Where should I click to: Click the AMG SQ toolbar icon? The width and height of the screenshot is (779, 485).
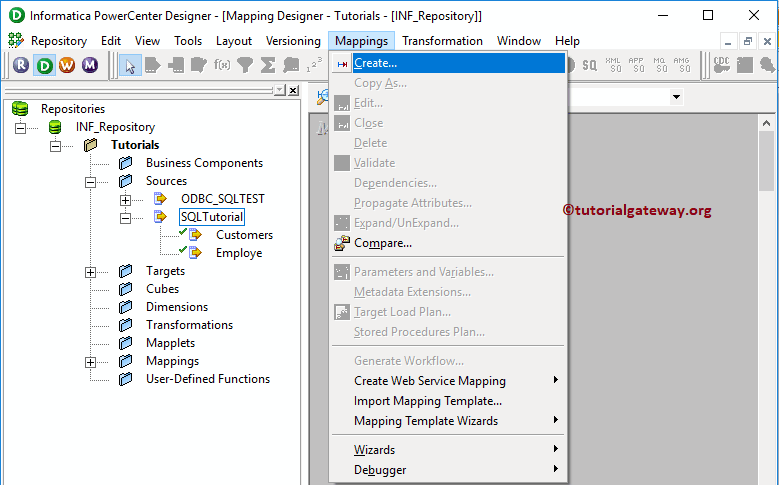(x=682, y=65)
